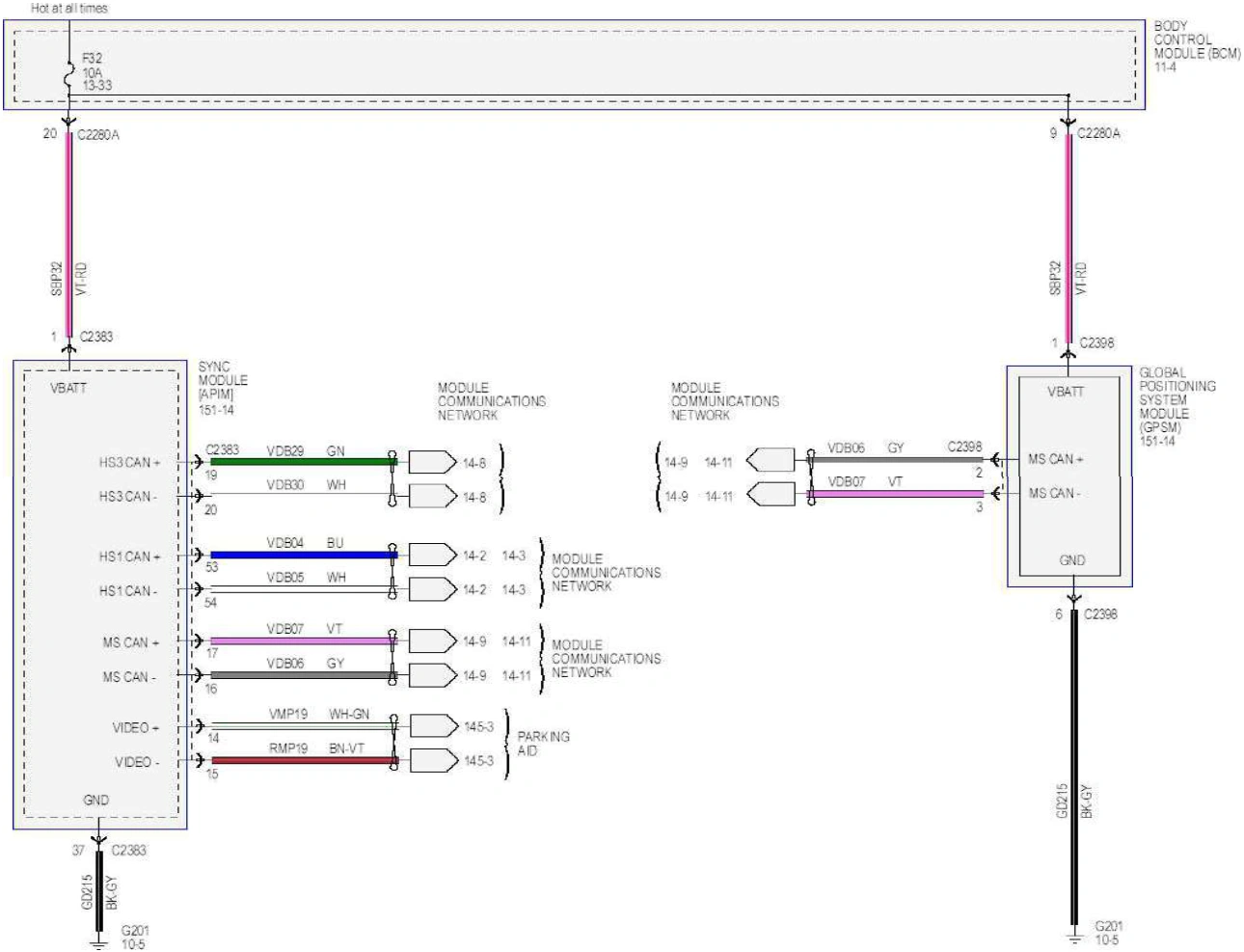
Task: Click the HS1 CAN - pin label
Action: click(x=127, y=590)
